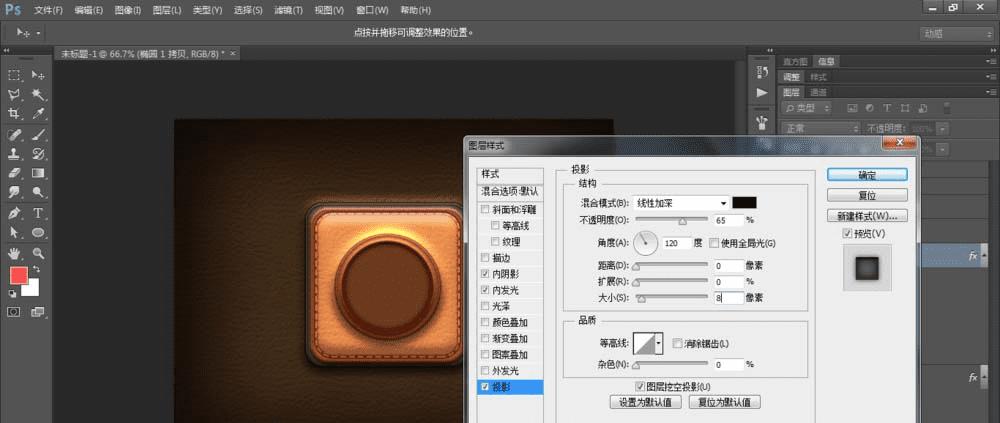The image size is (1000, 423).
Task: Open the 图层 panel flyout menu
Action: click(x=989, y=93)
